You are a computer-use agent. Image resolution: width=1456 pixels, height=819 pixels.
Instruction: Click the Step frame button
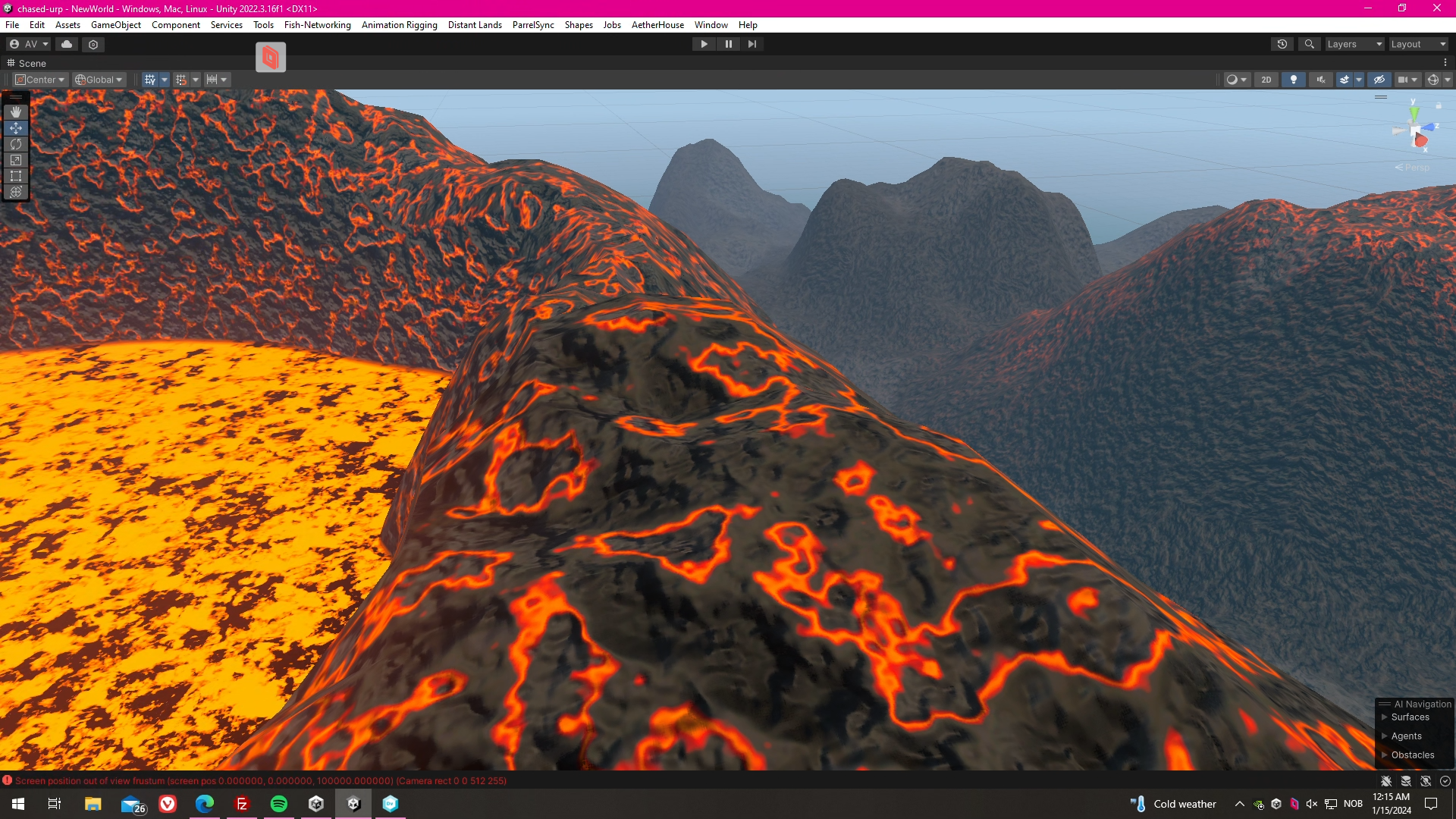752,44
